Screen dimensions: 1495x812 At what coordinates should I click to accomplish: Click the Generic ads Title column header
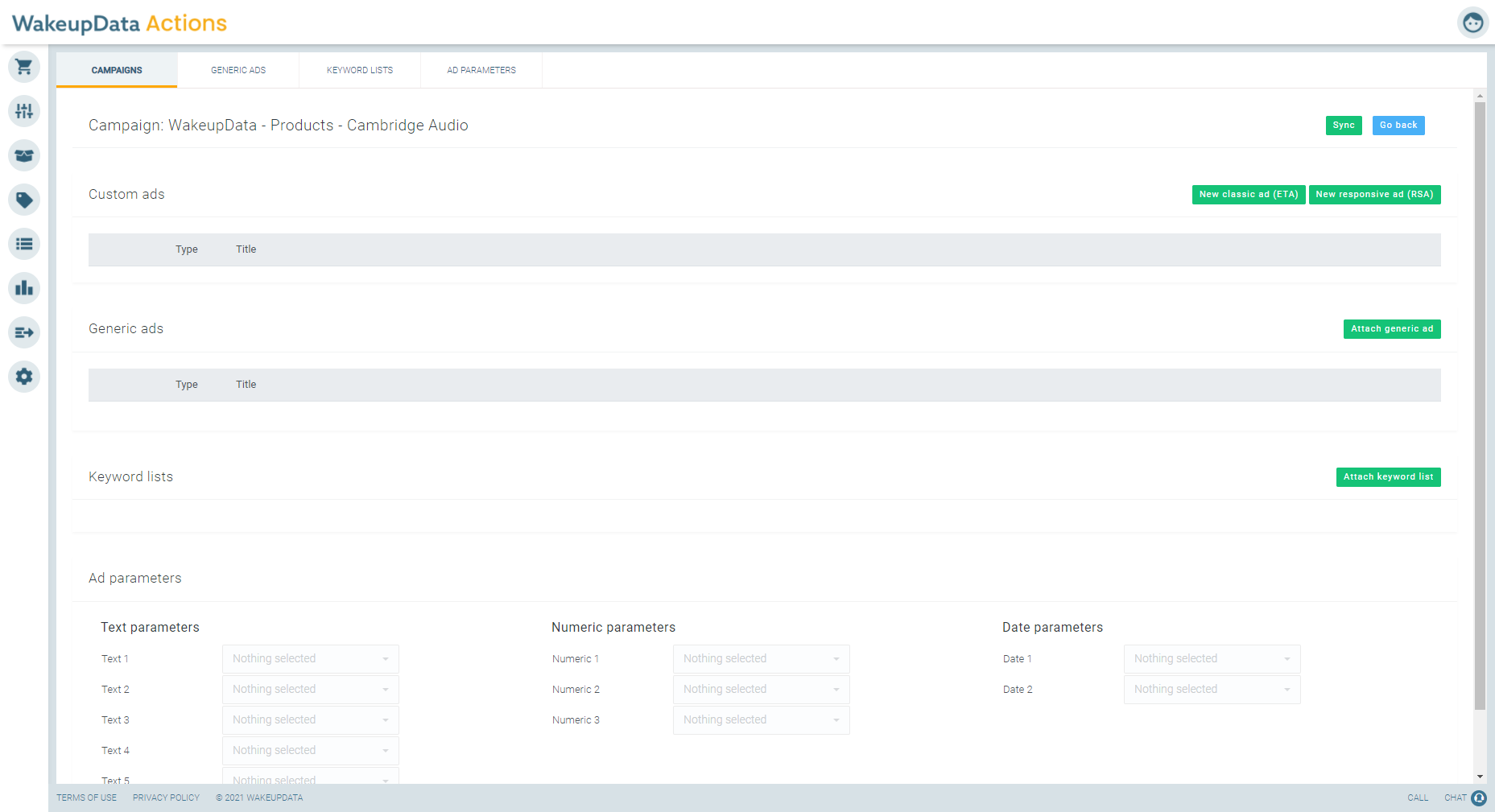246,385
